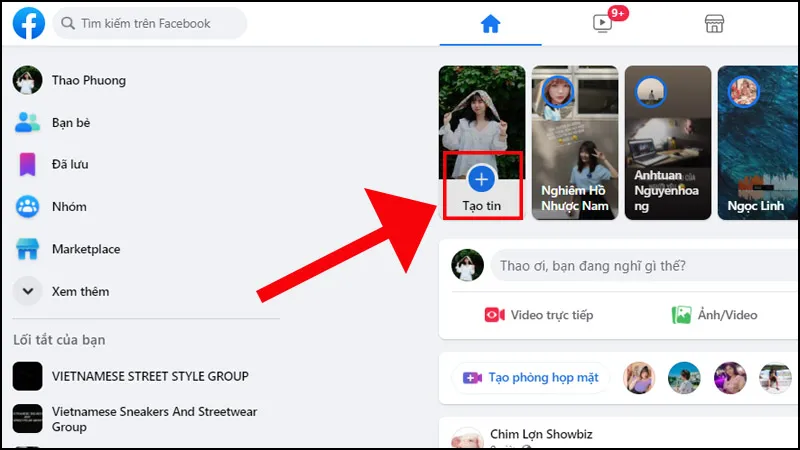Click the avatar beside the post composer

[x=467, y=265]
